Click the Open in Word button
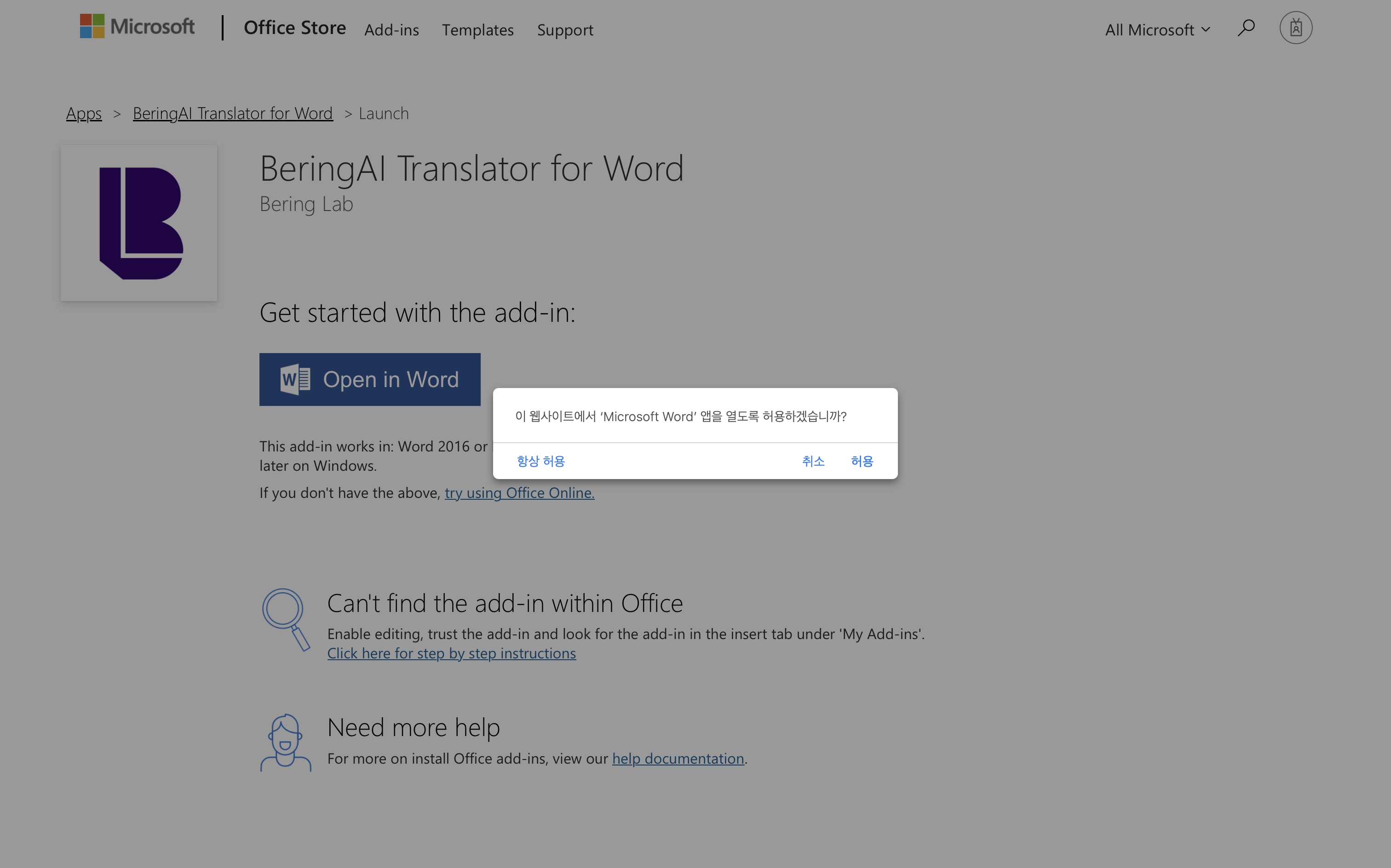This screenshot has height=868, width=1391. coord(370,379)
